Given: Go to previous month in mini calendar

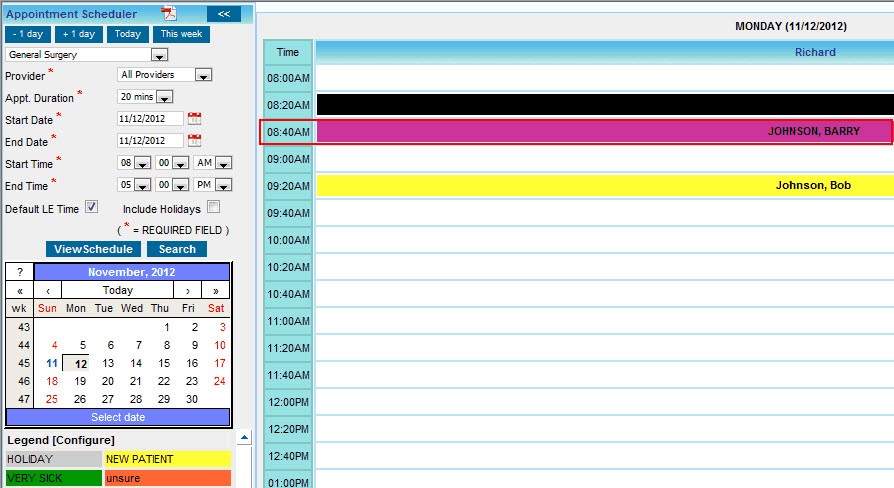Looking at the screenshot, I should [48, 290].
